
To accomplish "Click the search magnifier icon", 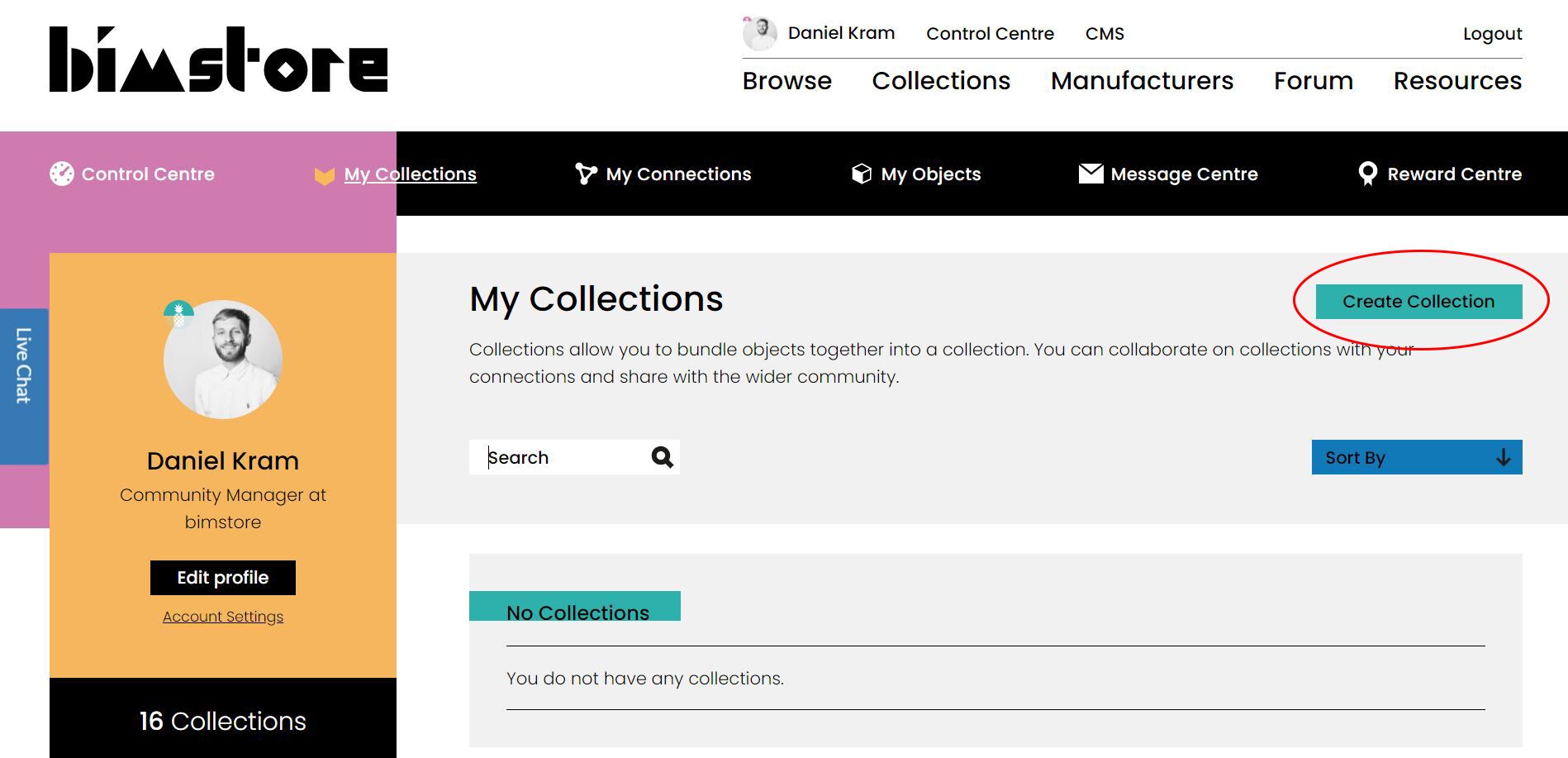I will (x=663, y=457).
